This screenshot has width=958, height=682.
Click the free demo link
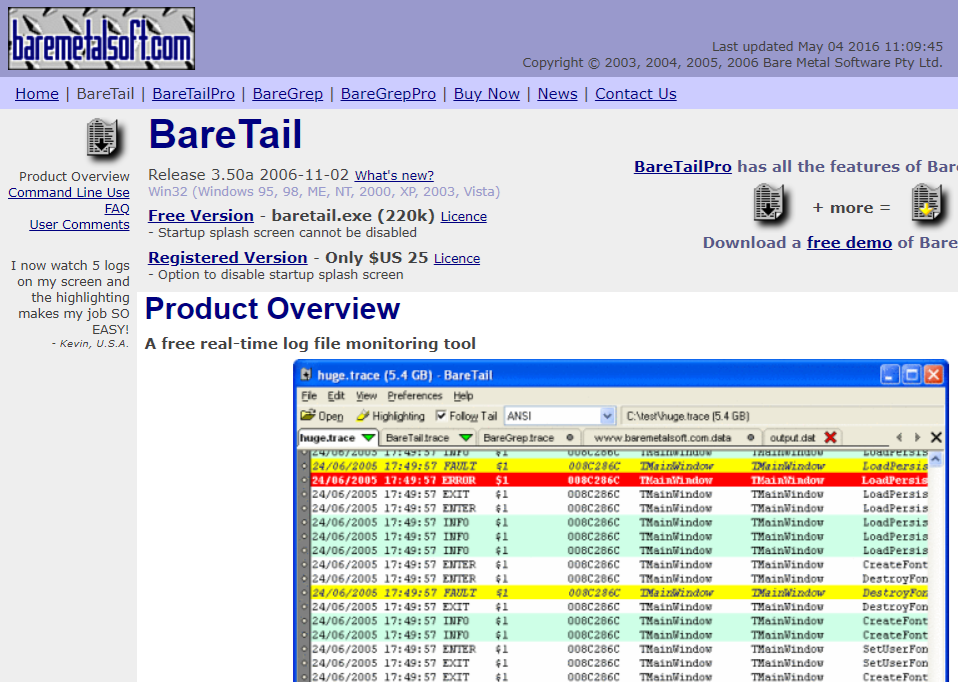(849, 243)
